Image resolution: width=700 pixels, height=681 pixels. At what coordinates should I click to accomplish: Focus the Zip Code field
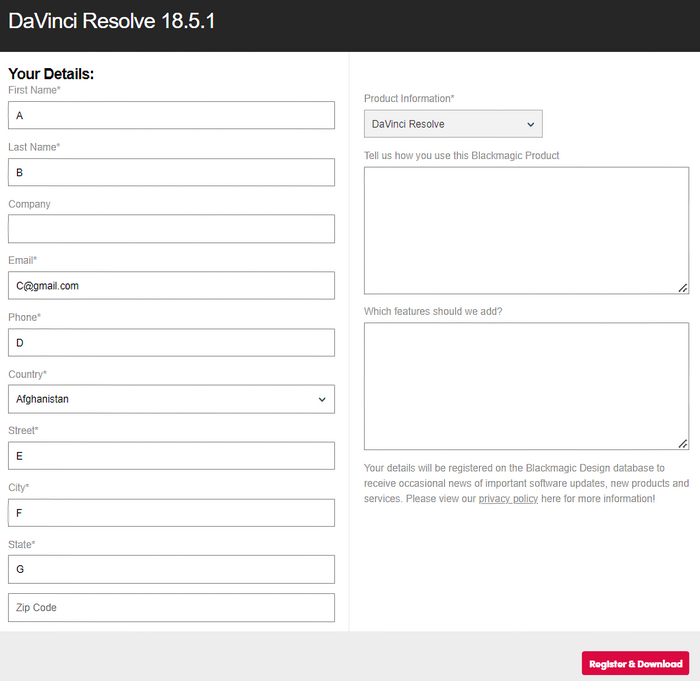(171, 607)
